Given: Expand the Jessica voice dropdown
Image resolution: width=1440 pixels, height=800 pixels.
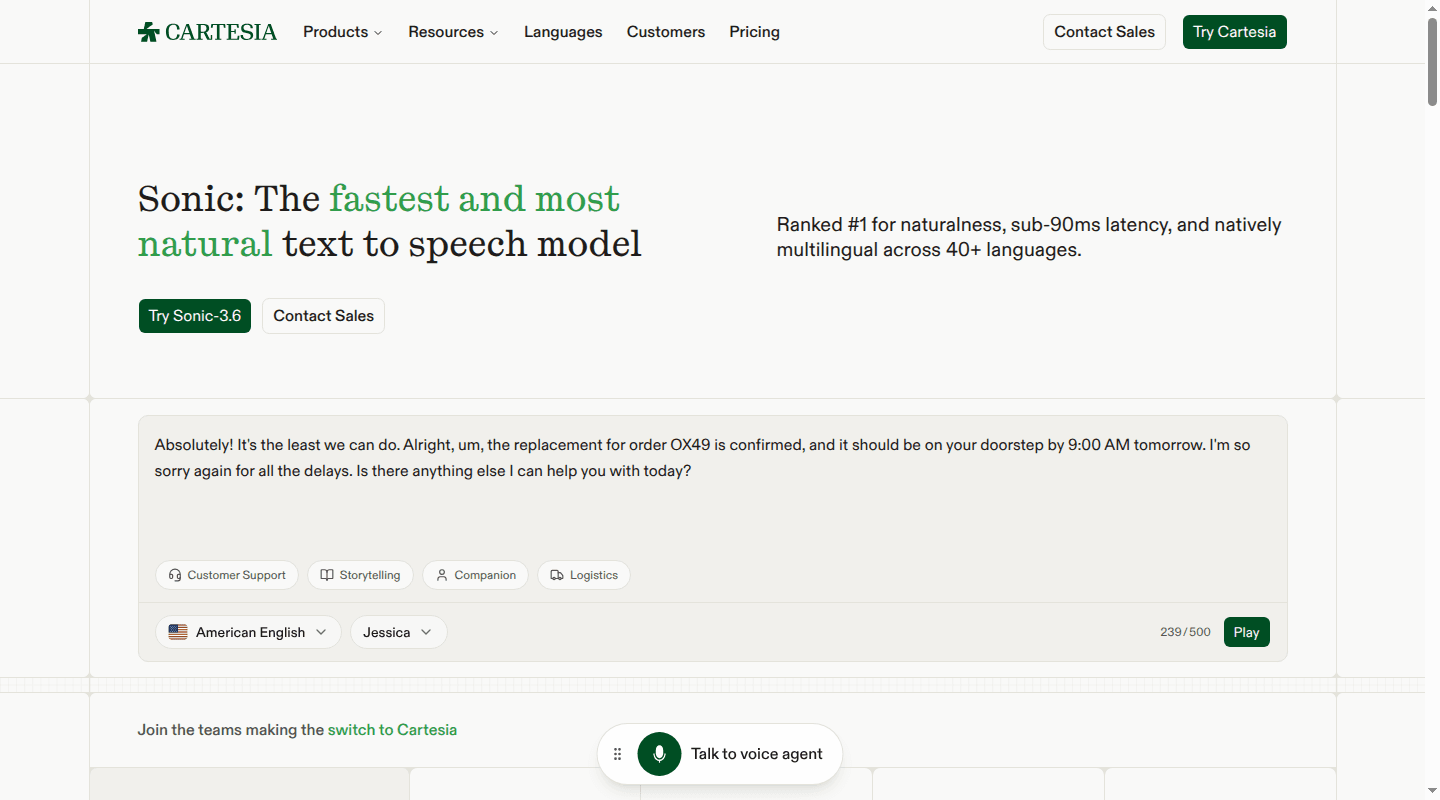Looking at the screenshot, I should [x=398, y=632].
